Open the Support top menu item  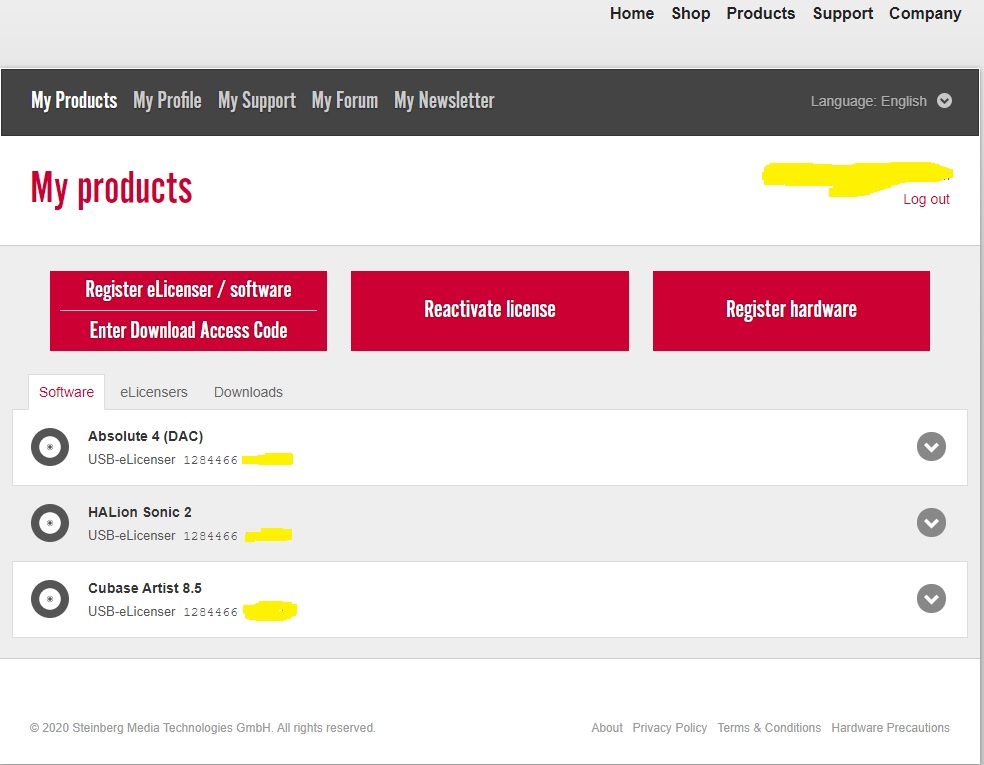[x=842, y=14]
